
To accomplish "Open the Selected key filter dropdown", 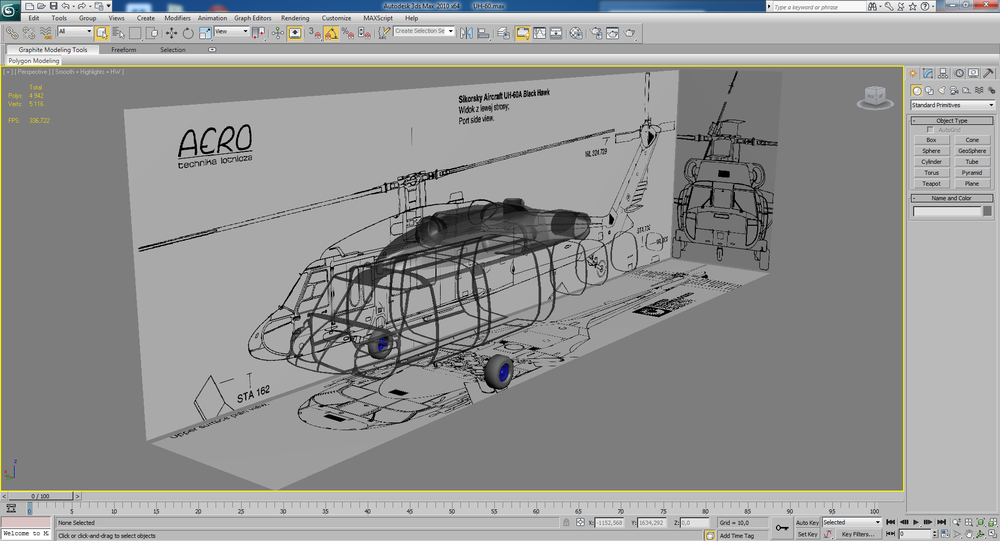I will tap(851, 522).
